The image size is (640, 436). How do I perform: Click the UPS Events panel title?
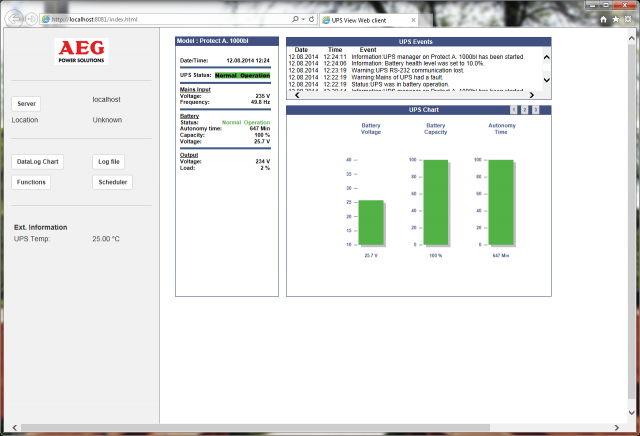click(x=416, y=42)
